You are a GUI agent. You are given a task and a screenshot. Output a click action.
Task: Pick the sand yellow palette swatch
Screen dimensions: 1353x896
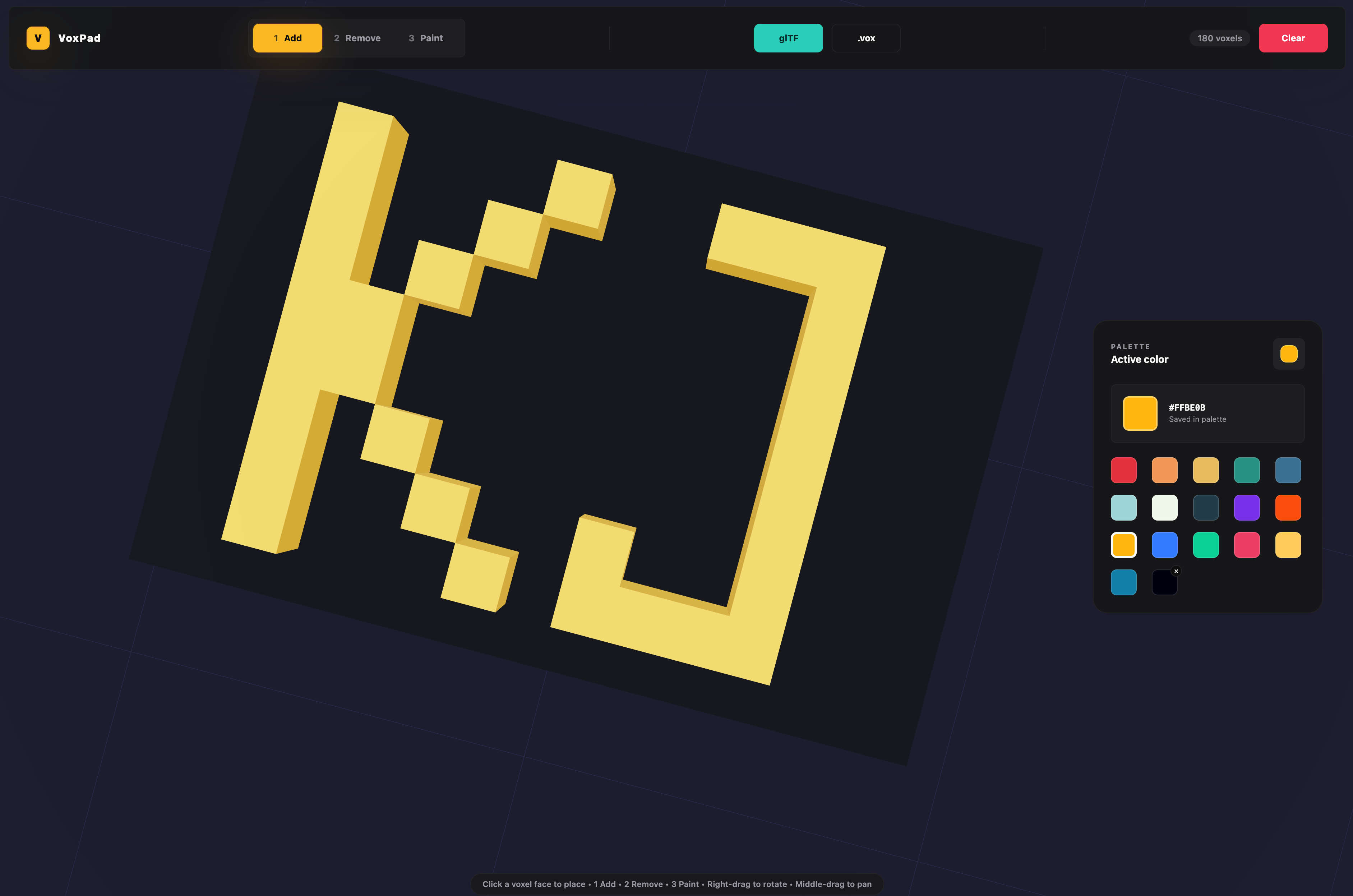1206,470
